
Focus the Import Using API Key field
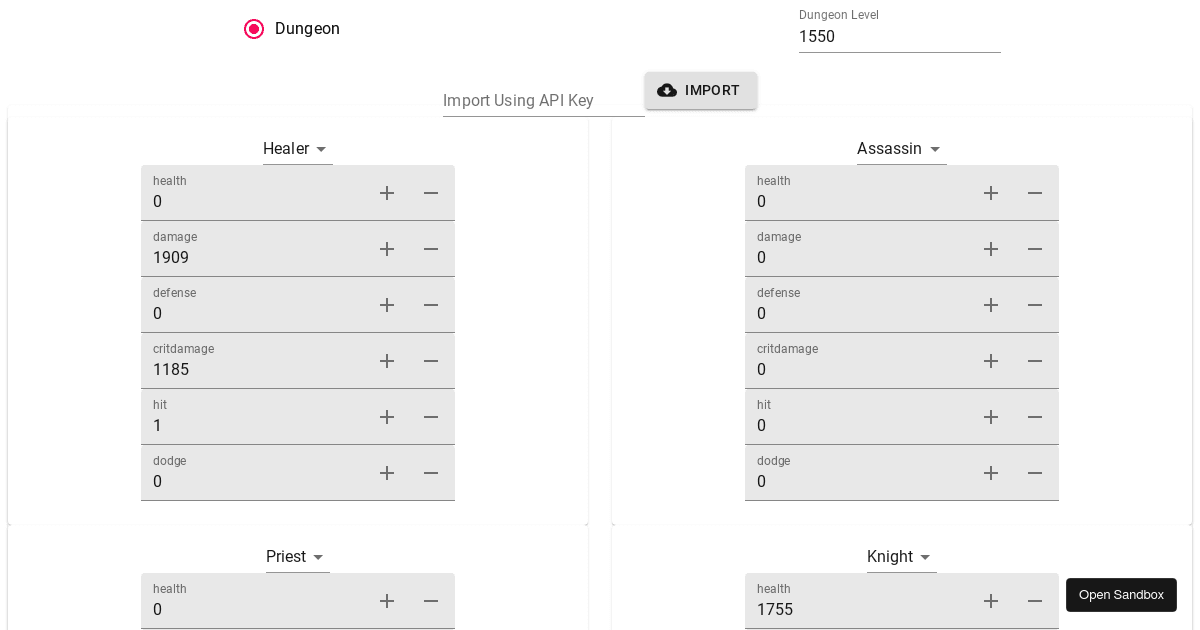[x=543, y=101]
